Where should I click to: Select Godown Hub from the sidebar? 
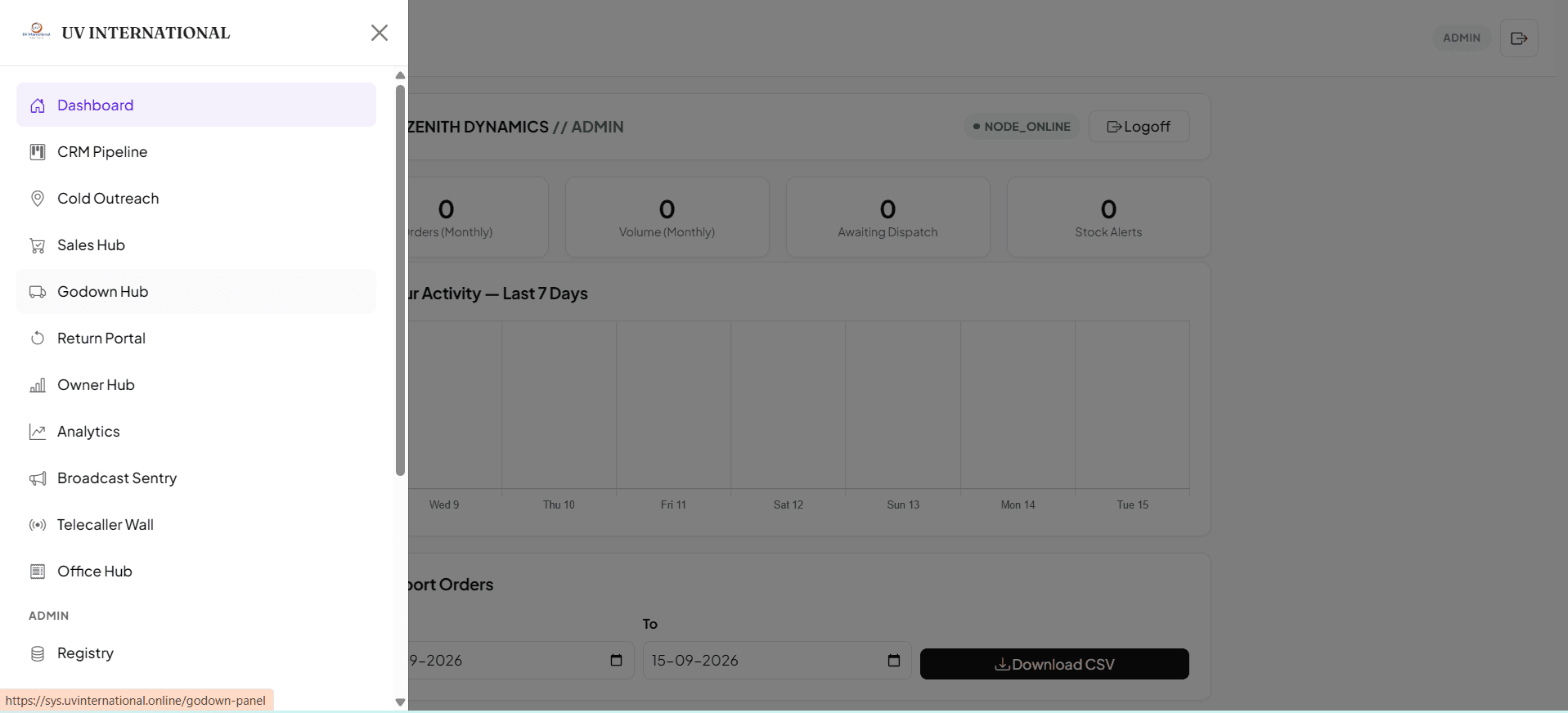click(x=196, y=292)
